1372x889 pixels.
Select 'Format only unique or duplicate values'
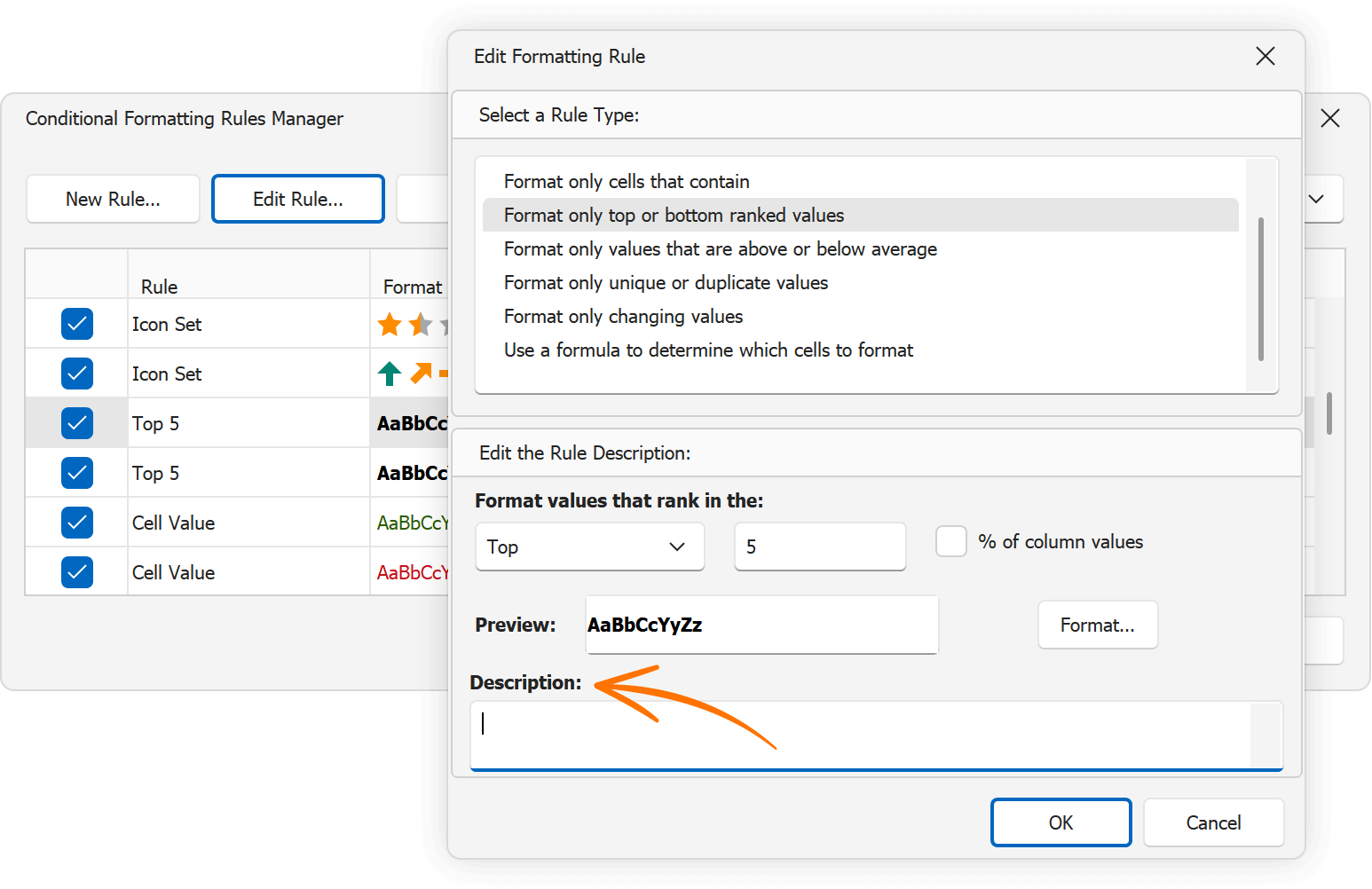pyautogui.click(x=666, y=283)
